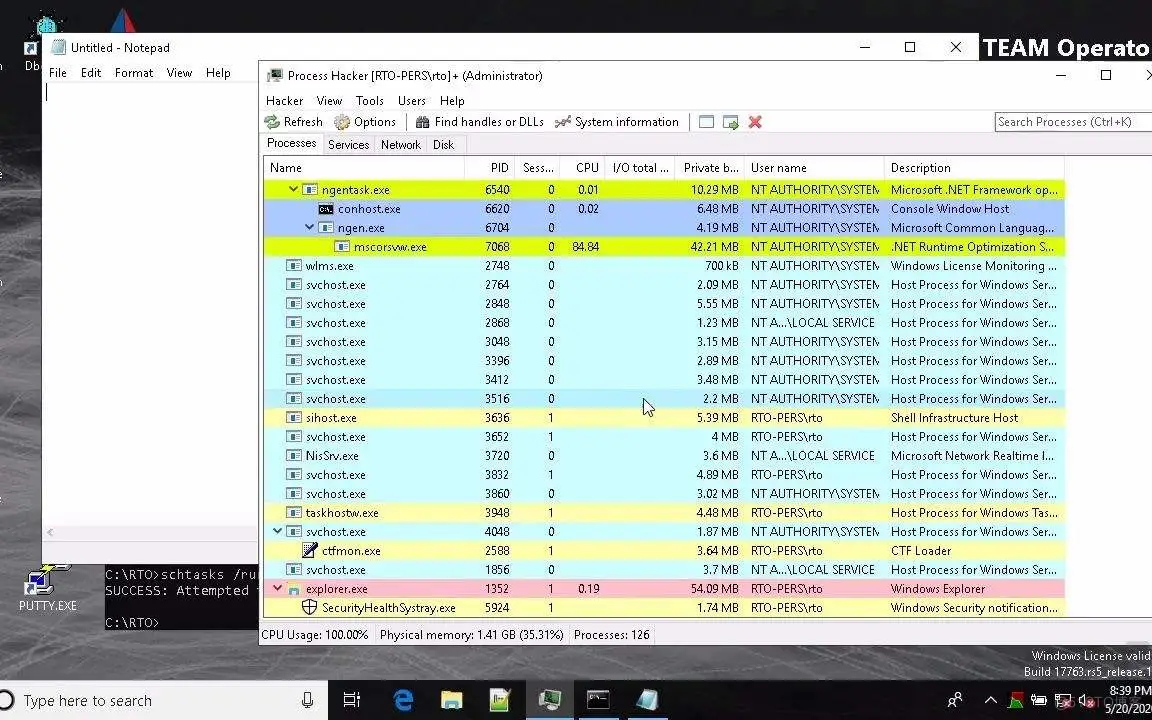This screenshot has height=720, width=1152.
Task: Click the mscorsvw.exe process icon
Action: (x=342, y=247)
